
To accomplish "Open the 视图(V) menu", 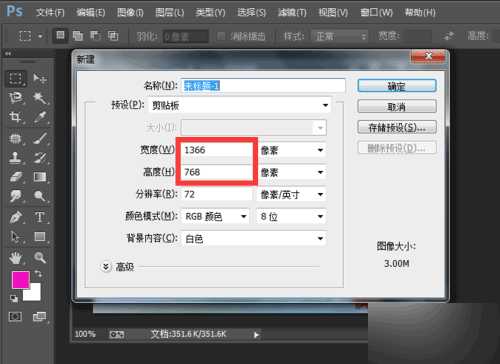I will tap(333, 13).
